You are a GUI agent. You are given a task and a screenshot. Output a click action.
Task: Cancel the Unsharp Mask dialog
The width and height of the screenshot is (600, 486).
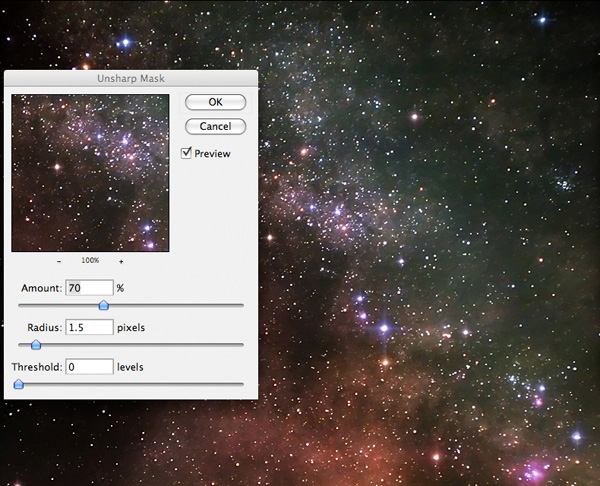tap(215, 126)
